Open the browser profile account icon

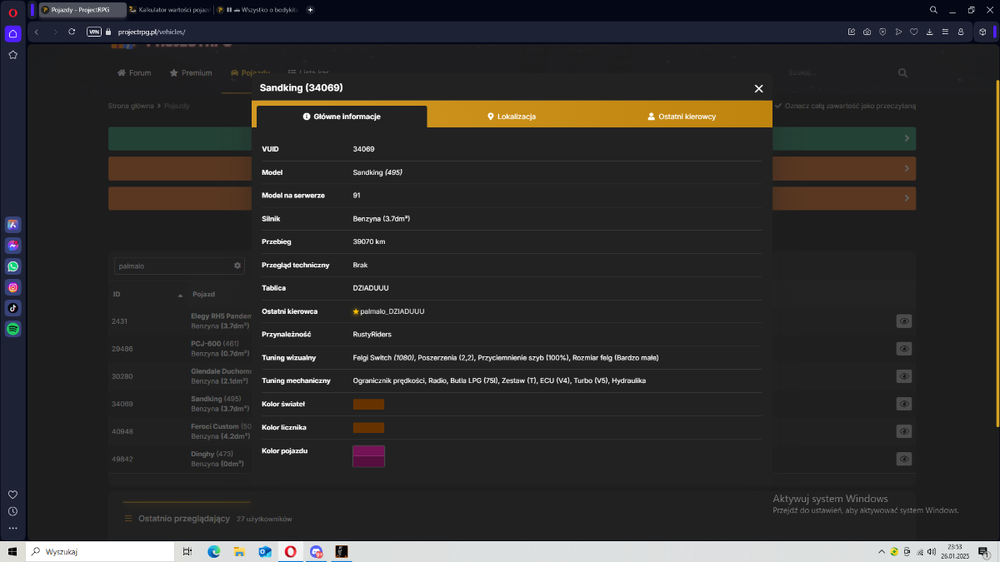[x=961, y=32]
